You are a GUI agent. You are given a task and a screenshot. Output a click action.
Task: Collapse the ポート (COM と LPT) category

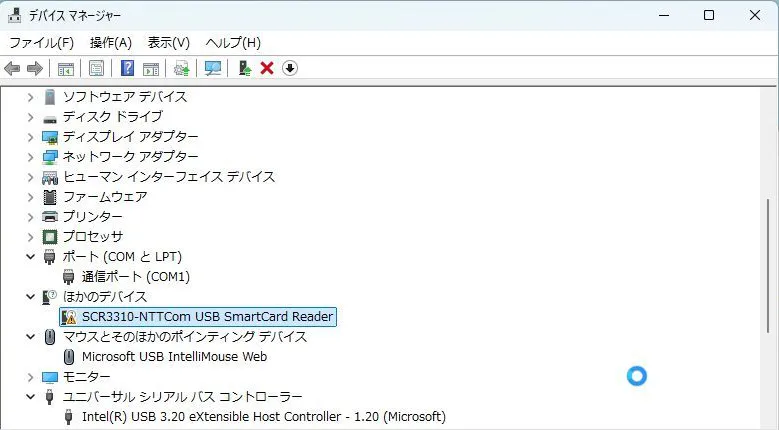(30, 257)
